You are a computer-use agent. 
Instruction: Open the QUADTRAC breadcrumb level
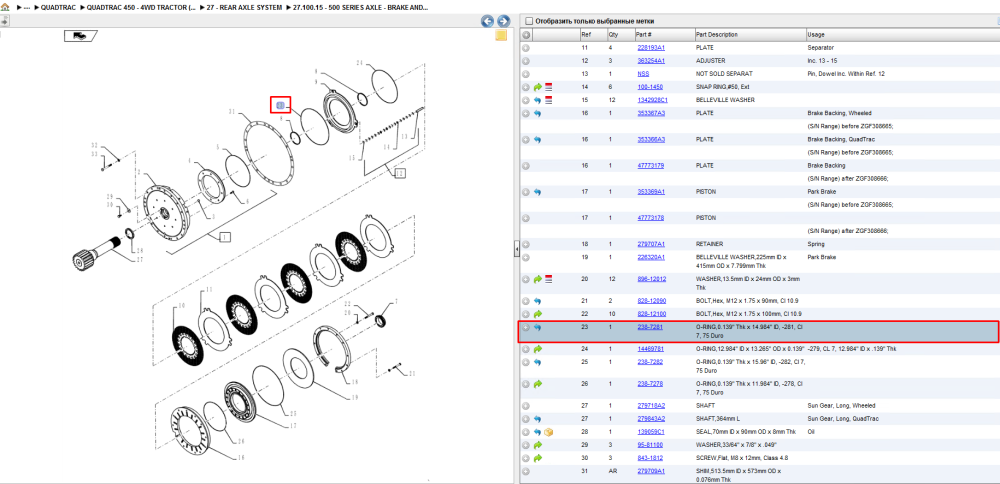[x=58, y=7]
